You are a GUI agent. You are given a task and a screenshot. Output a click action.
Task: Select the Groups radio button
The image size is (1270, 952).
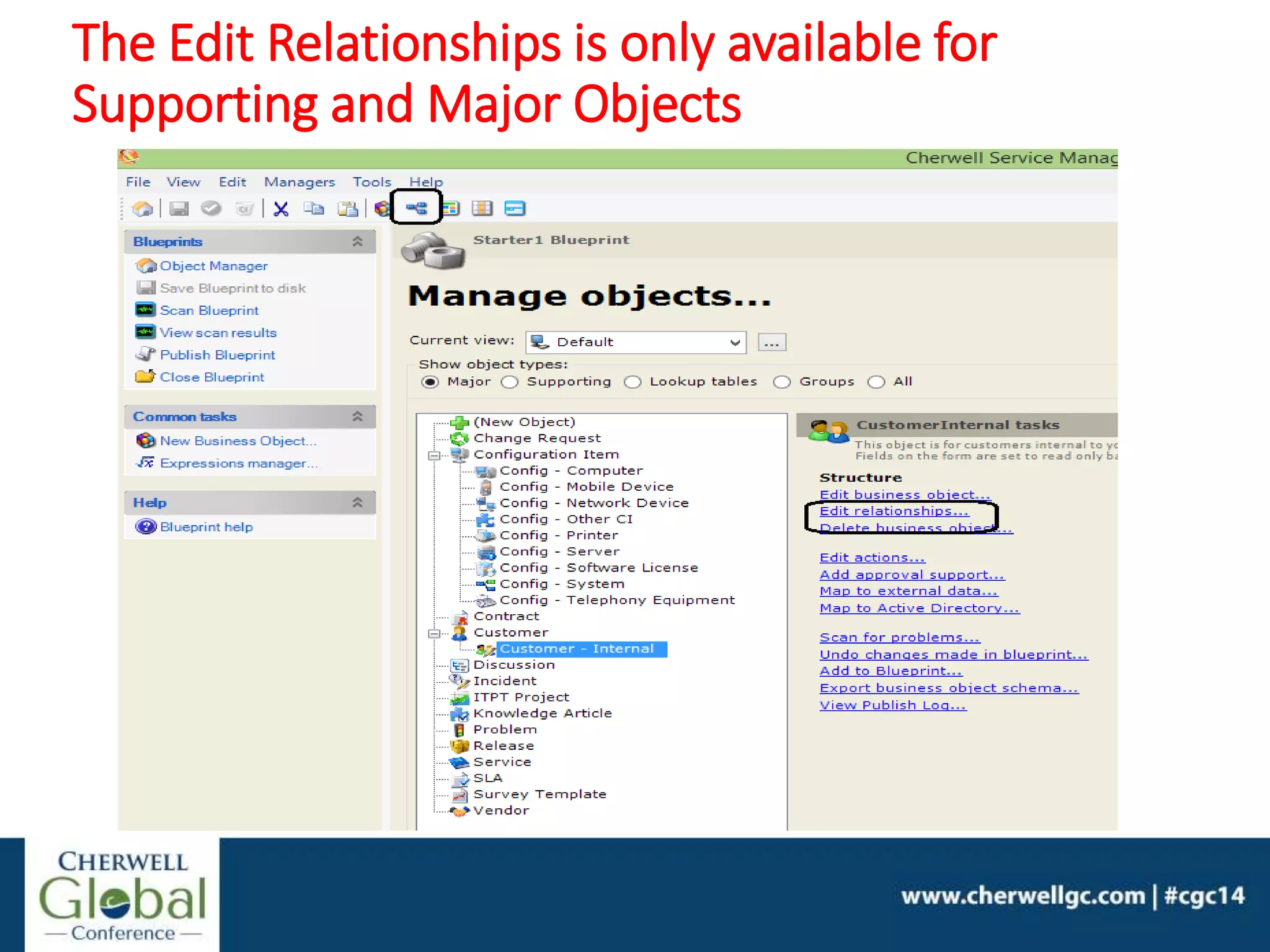pos(782,382)
